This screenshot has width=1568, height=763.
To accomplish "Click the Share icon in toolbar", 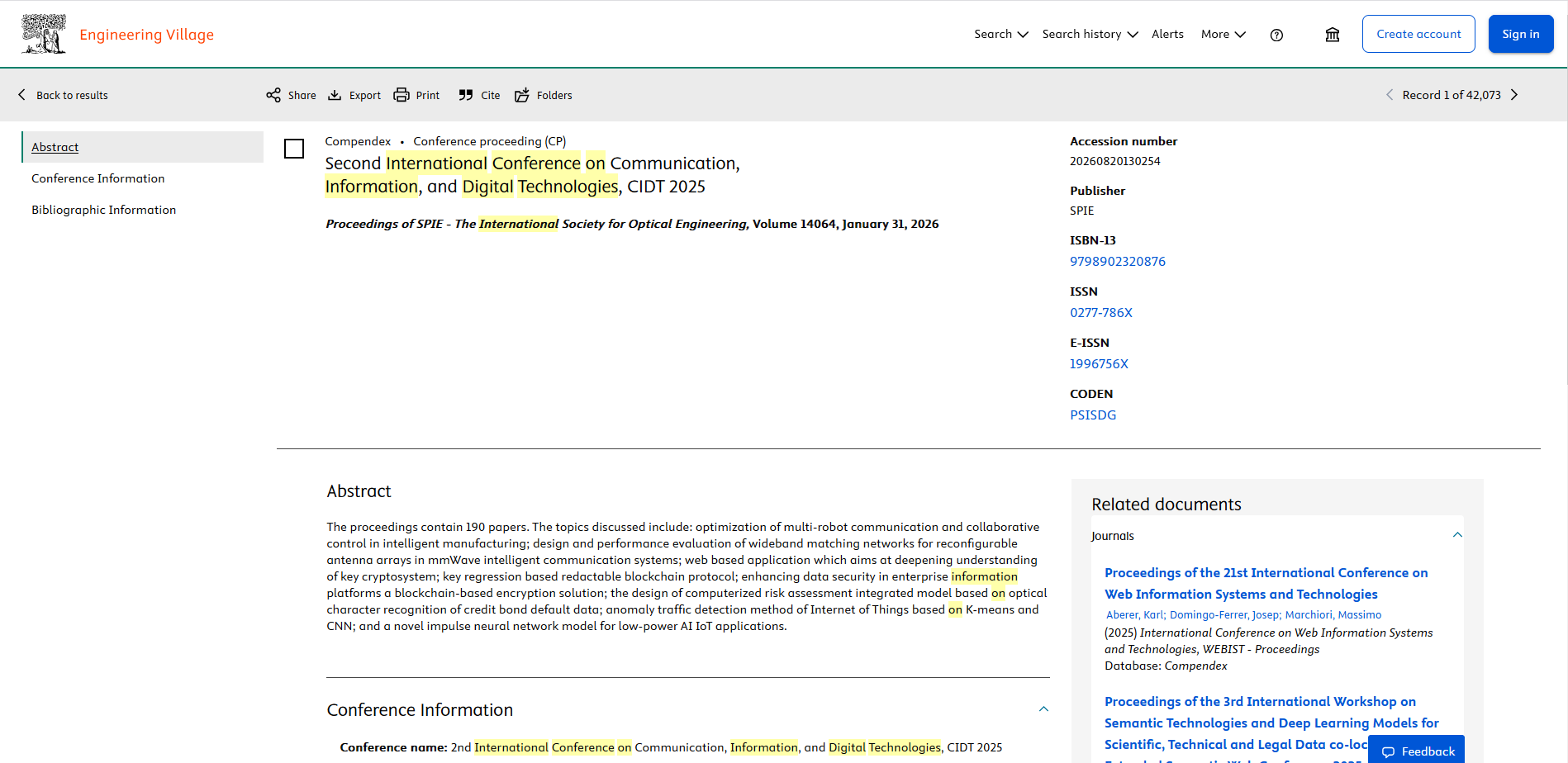I will [273, 95].
